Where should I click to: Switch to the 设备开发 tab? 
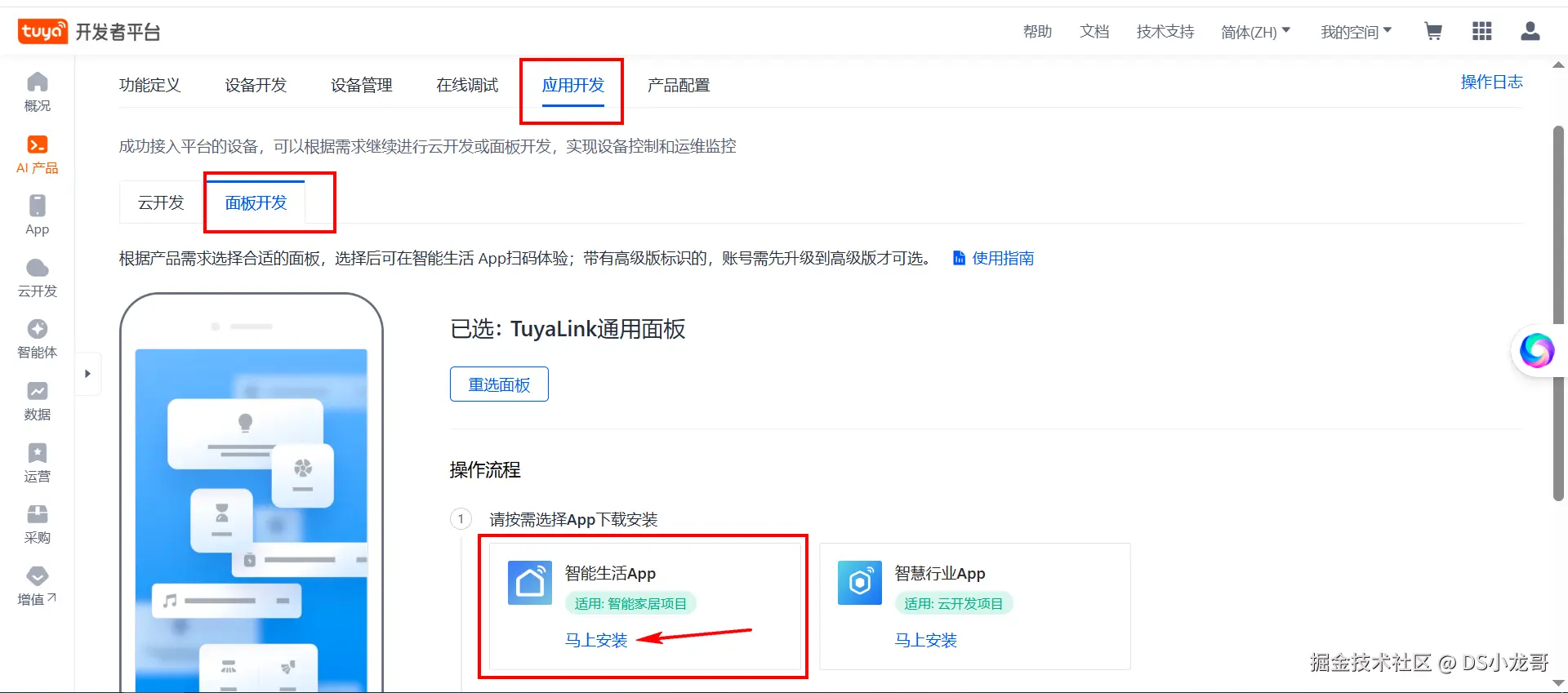click(x=256, y=85)
